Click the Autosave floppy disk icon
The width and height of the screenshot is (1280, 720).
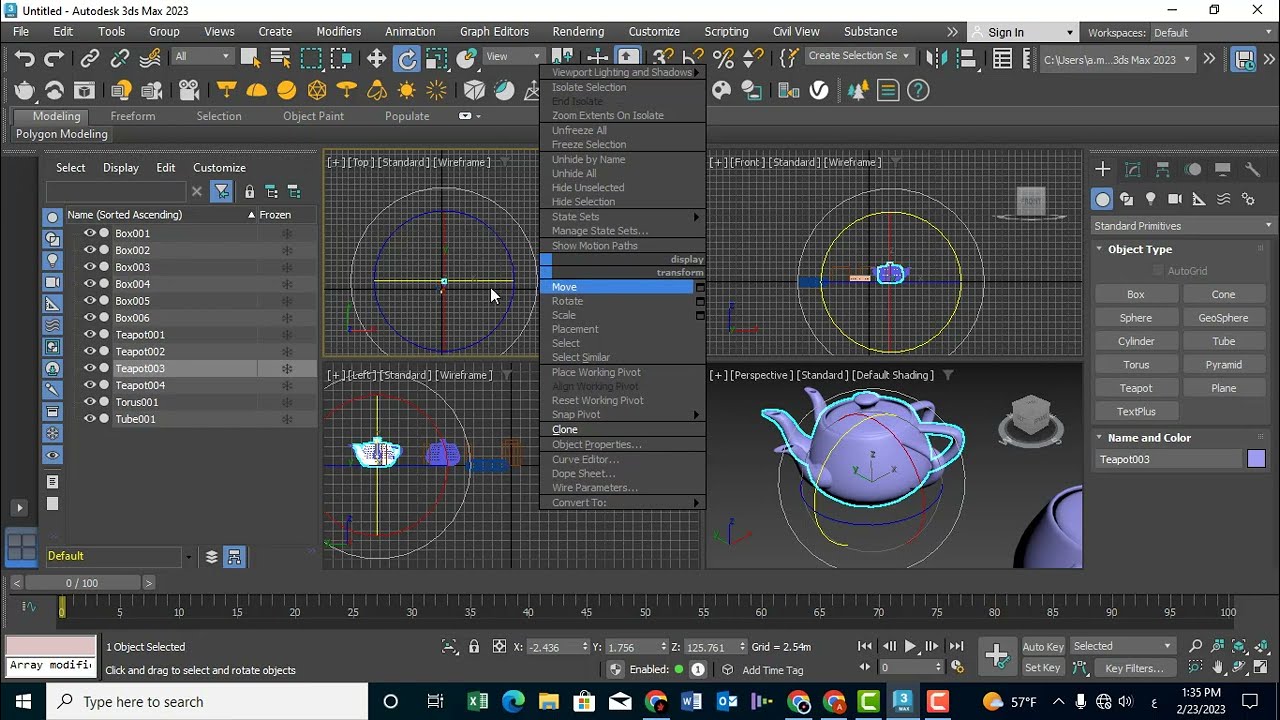(x=1244, y=59)
